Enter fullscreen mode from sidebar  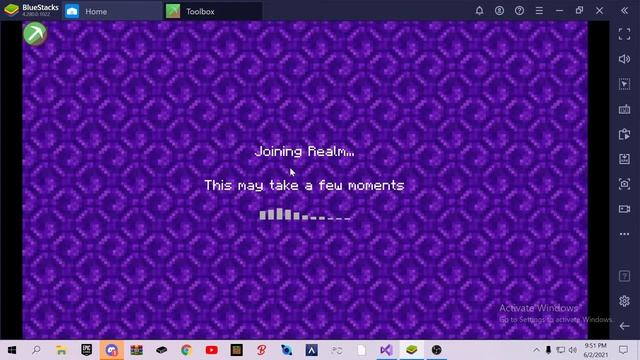coord(624,34)
